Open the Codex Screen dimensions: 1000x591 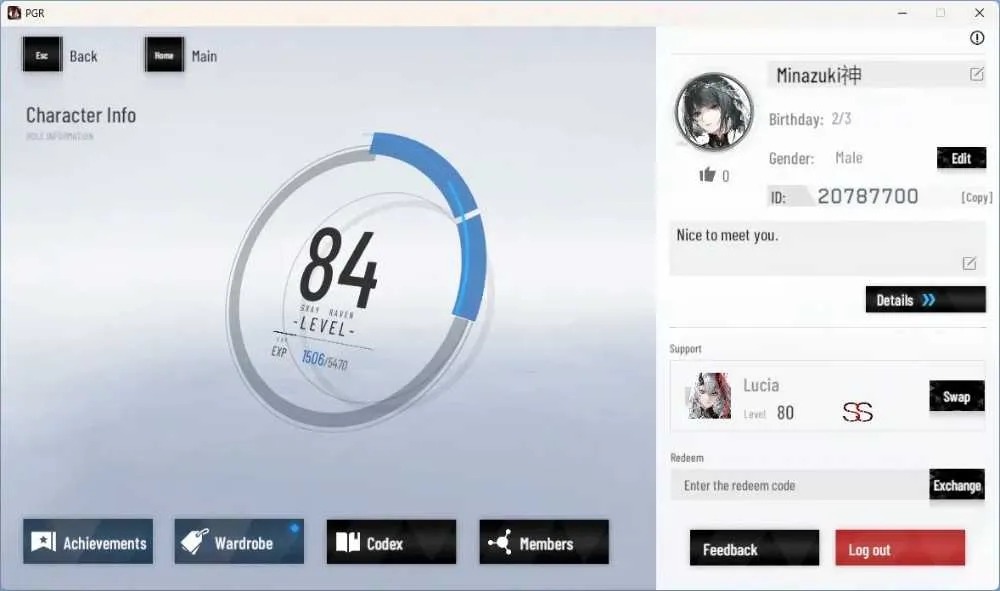391,543
